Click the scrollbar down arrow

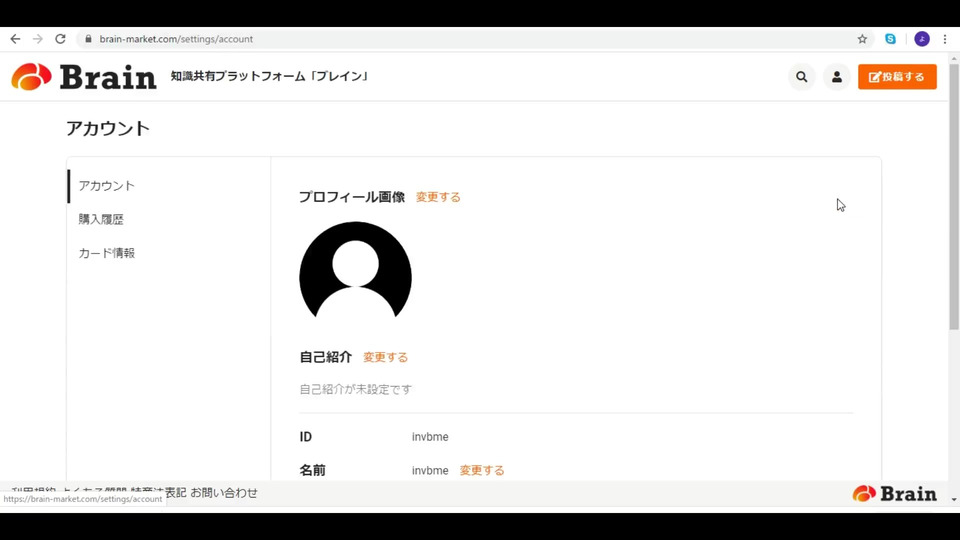pyautogui.click(x=954, y=500)
